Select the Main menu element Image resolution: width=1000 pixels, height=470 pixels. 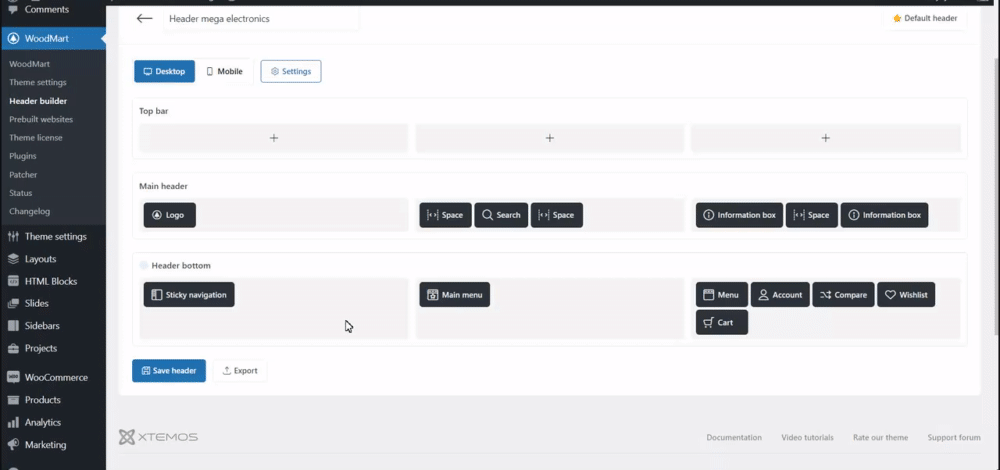(455, 295)
